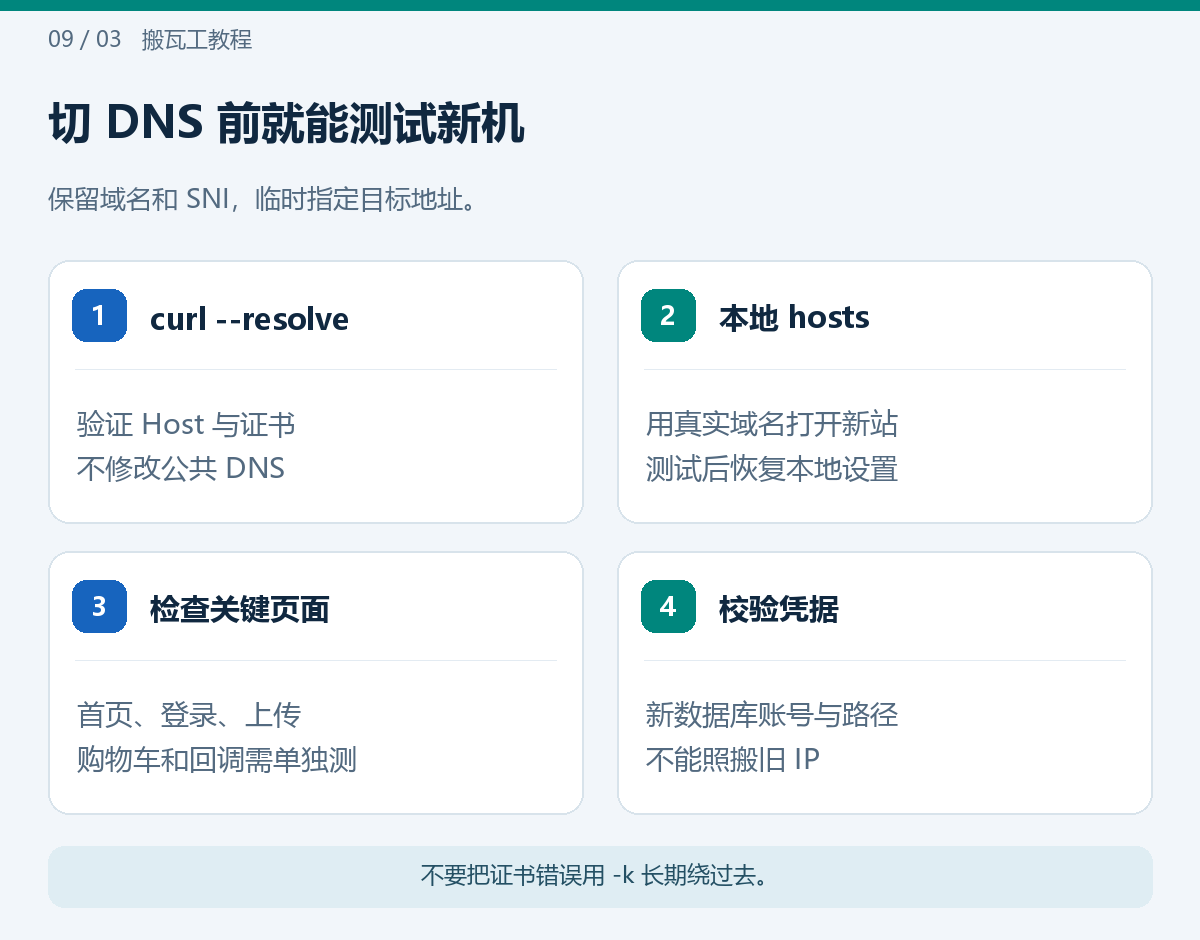Screen dimensions: 1200x940
Task: Select the '检查关键页面' card heading
Action: tap(240, 609)
